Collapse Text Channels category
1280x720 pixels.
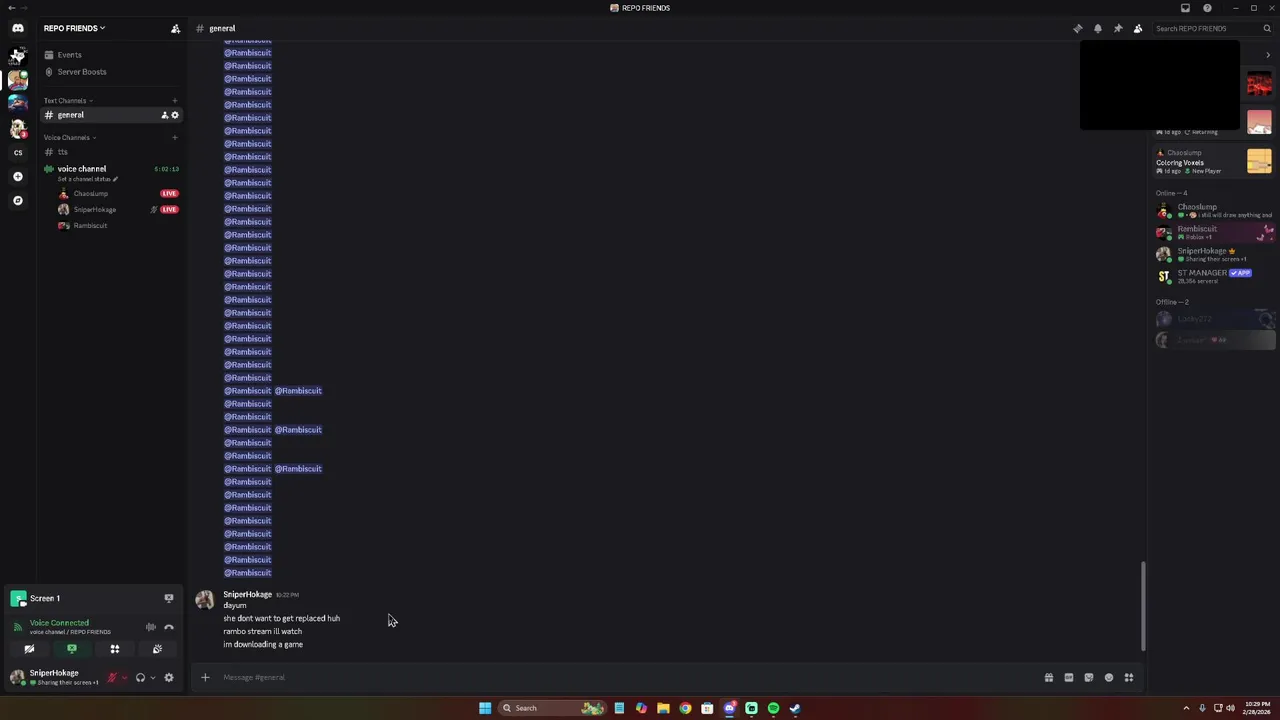pyautogui.click(x=68, y=100)
